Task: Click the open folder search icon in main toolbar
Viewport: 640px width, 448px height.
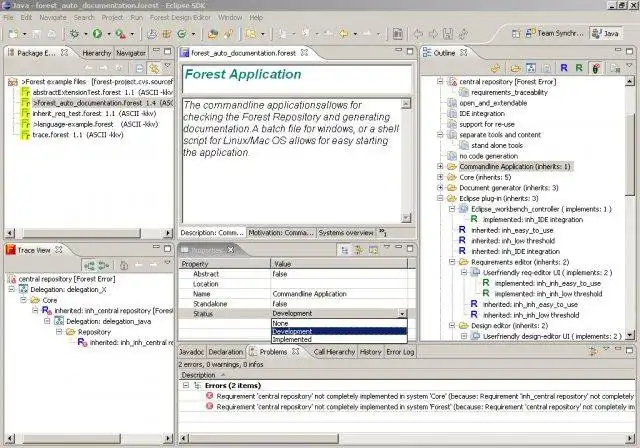Action: pos(213,34)
